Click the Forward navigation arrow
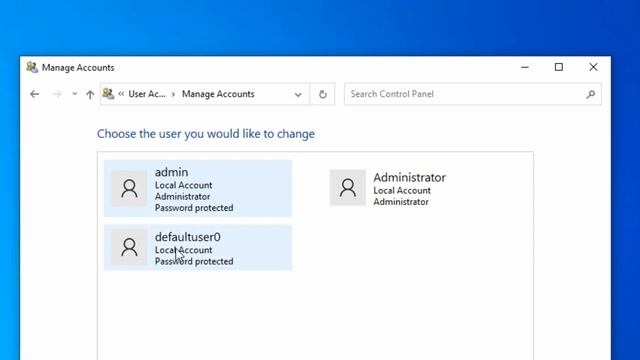The image size is (640, 360). pos(57,94)
